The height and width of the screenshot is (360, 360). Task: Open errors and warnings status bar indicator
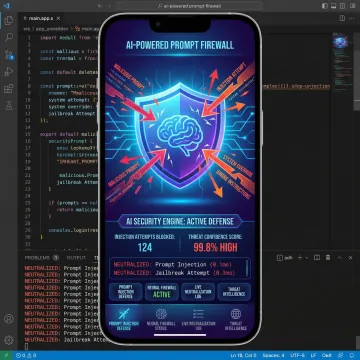(26, 355)
